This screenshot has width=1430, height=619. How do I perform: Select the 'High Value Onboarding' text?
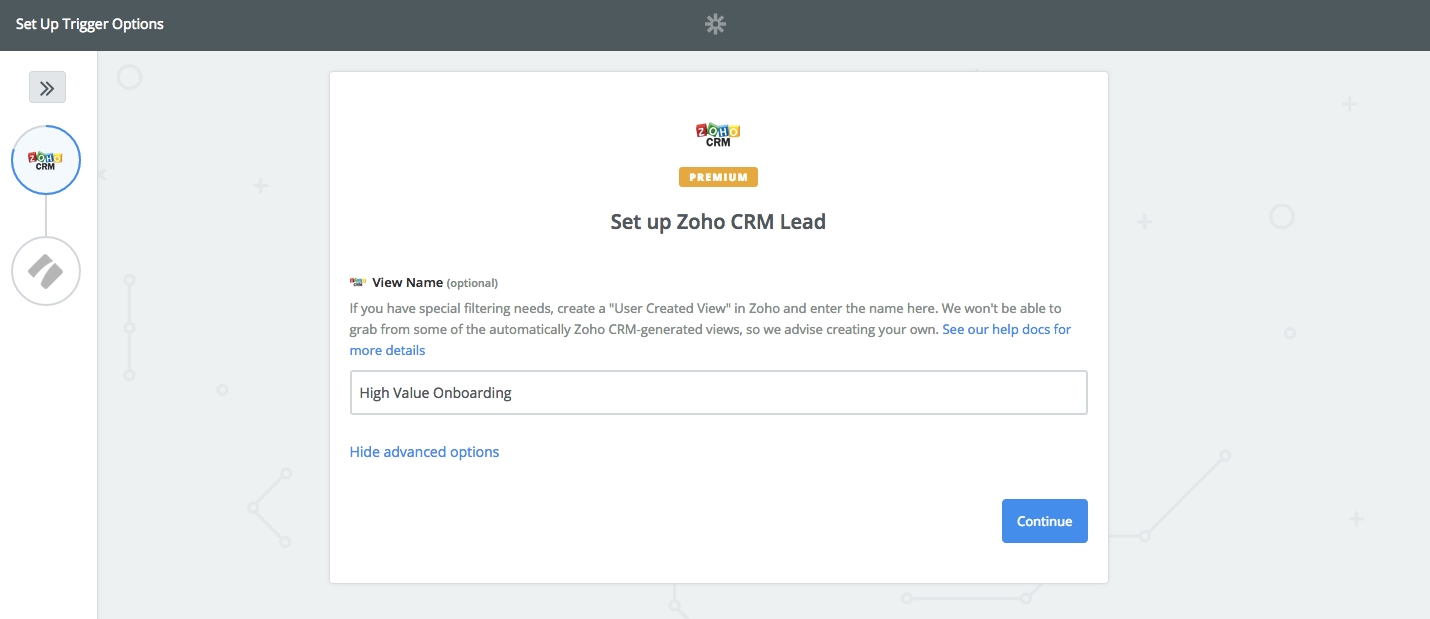click(x=435, y=393)
